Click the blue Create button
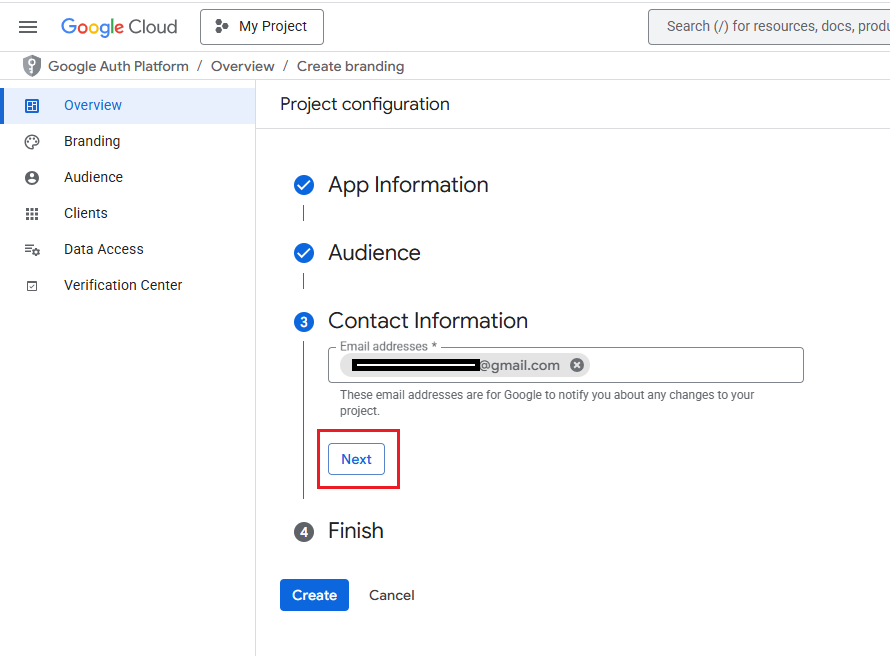The image size is (890, 656). click(314, 595)
